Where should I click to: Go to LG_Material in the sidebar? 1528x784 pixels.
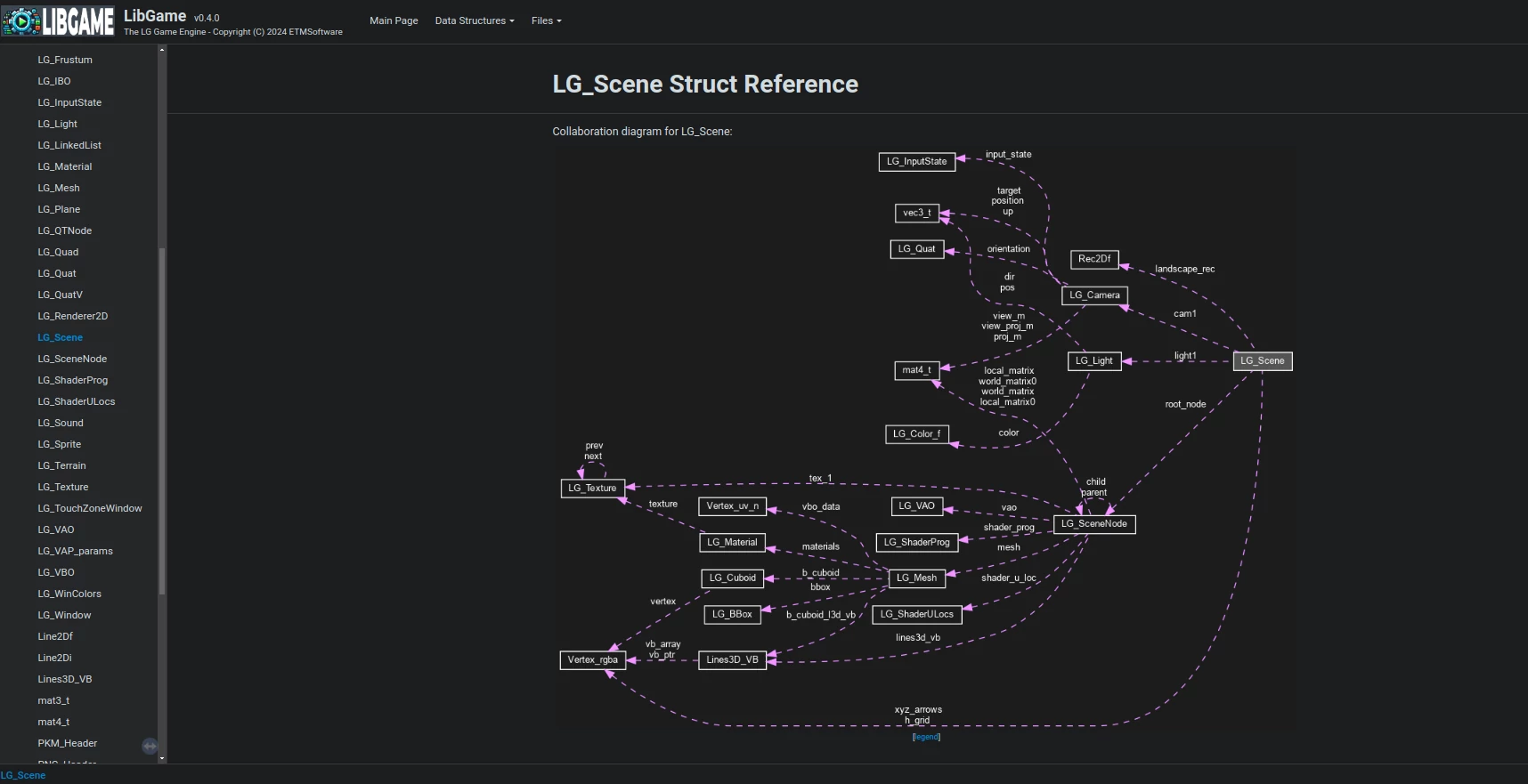(65, 166)
